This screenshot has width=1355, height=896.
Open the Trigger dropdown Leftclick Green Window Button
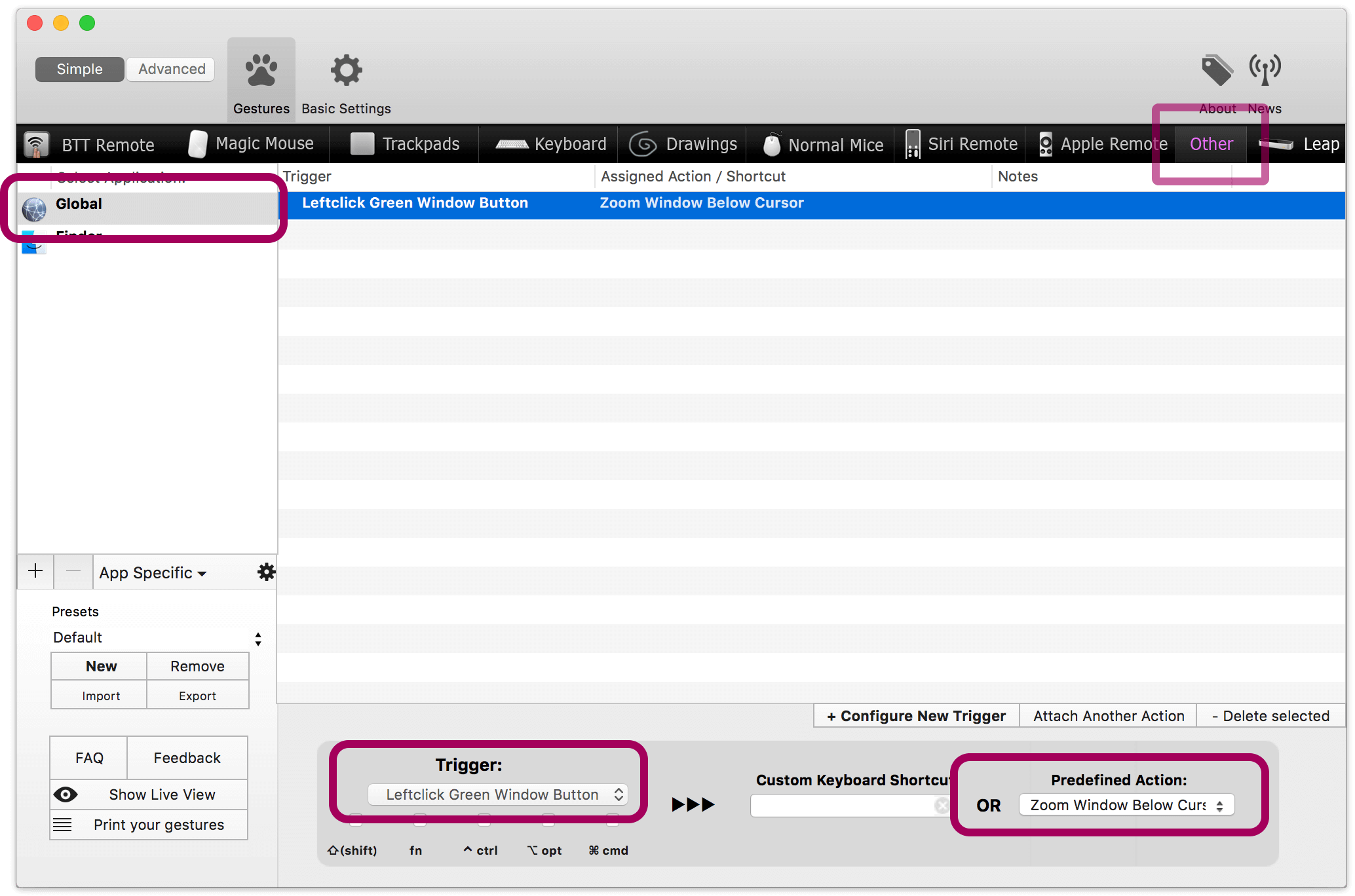pos(498,794)
